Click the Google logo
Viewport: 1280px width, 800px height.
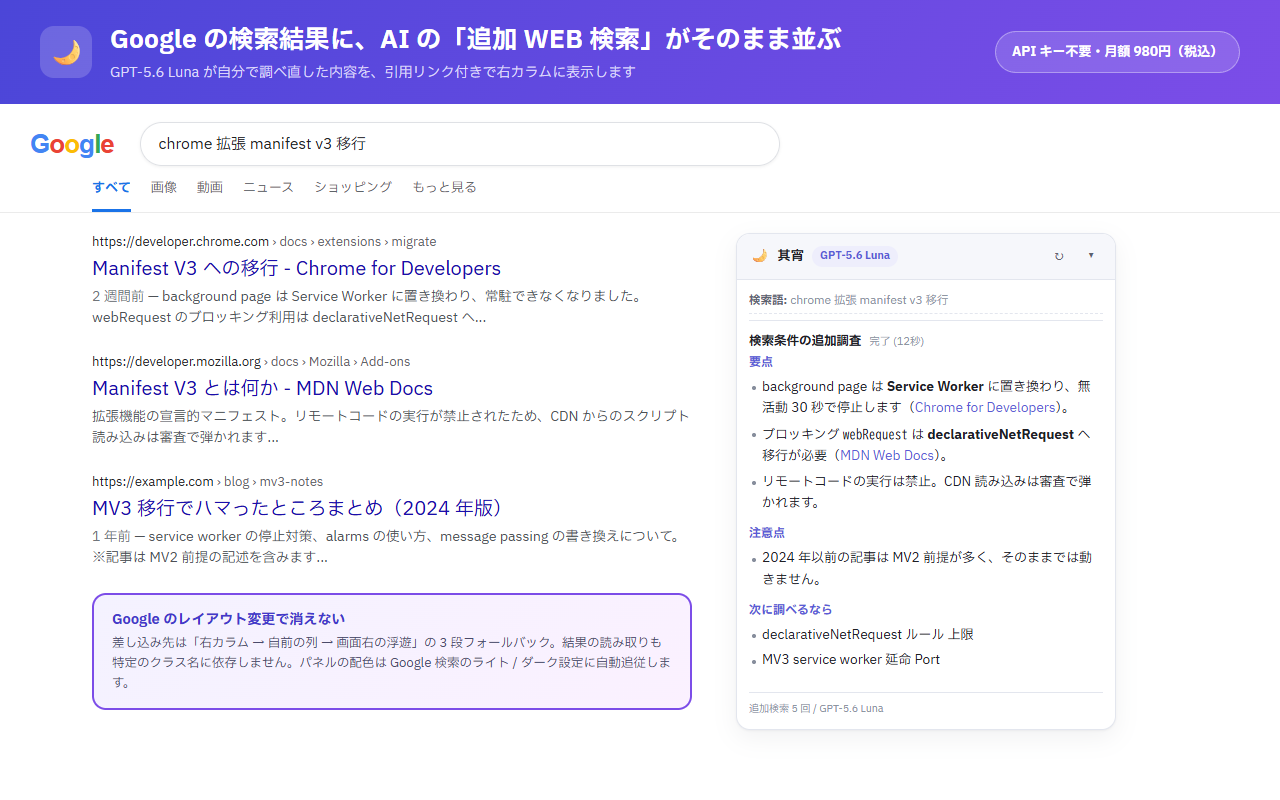point(72,144)
